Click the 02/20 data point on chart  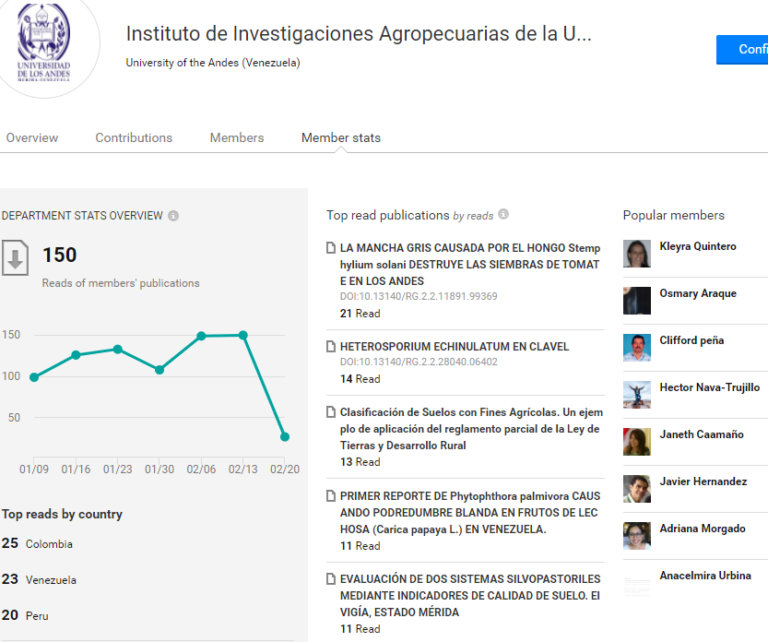tap(285, 437)
